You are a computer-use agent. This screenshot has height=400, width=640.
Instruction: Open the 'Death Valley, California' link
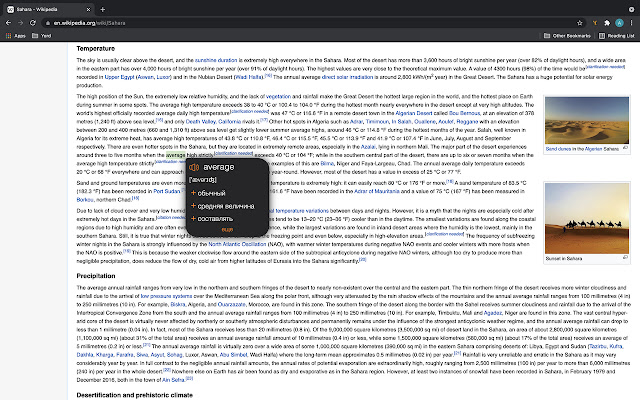point(213,122)
